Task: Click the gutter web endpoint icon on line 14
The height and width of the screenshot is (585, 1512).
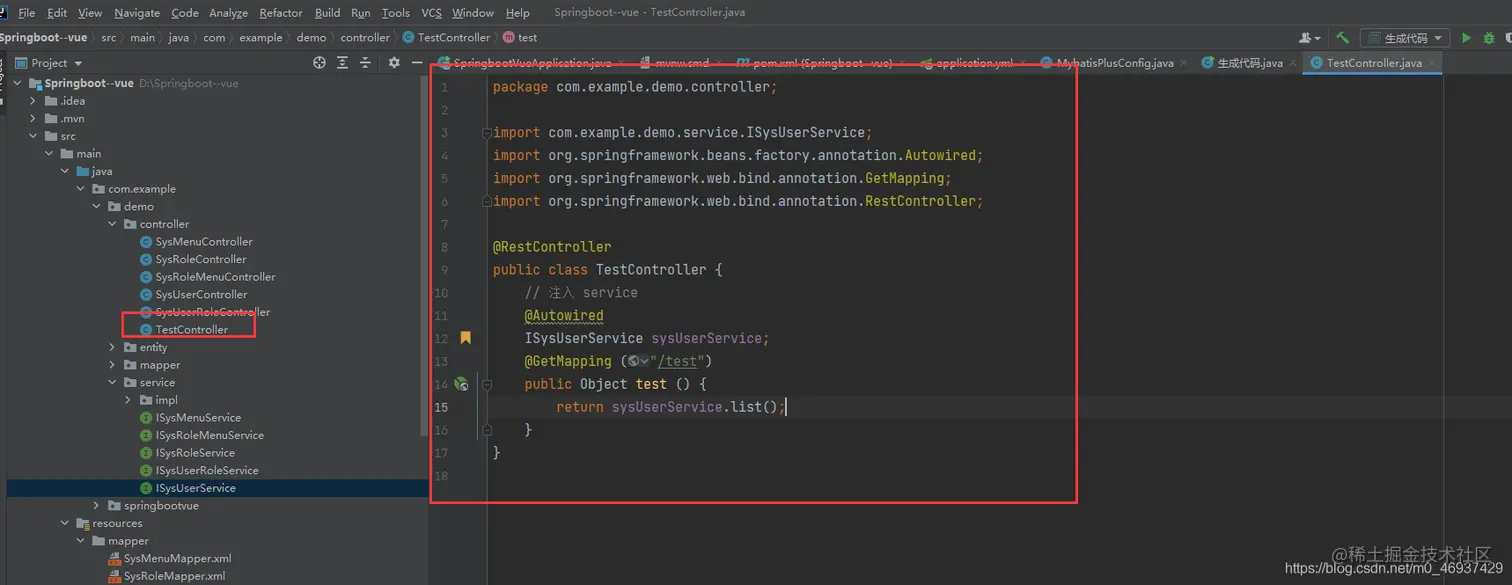Action: click(x=461, y=383)
